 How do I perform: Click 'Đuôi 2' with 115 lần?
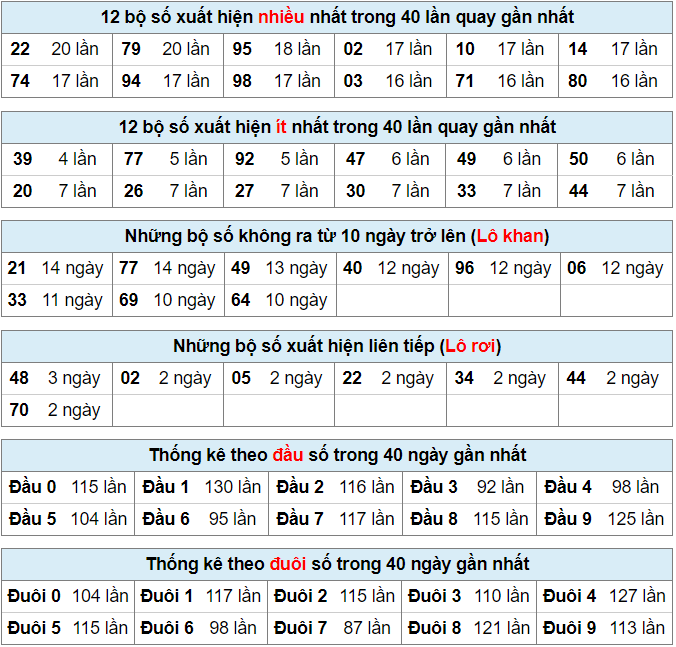click(335, 596)
